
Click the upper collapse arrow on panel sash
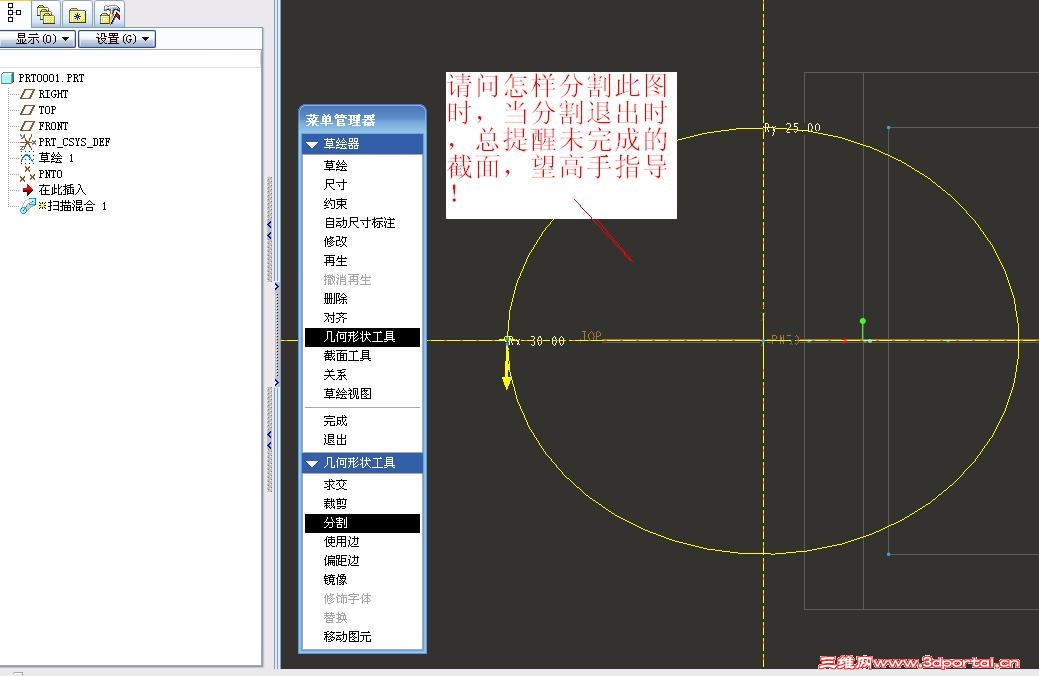(x=270, y=230)
